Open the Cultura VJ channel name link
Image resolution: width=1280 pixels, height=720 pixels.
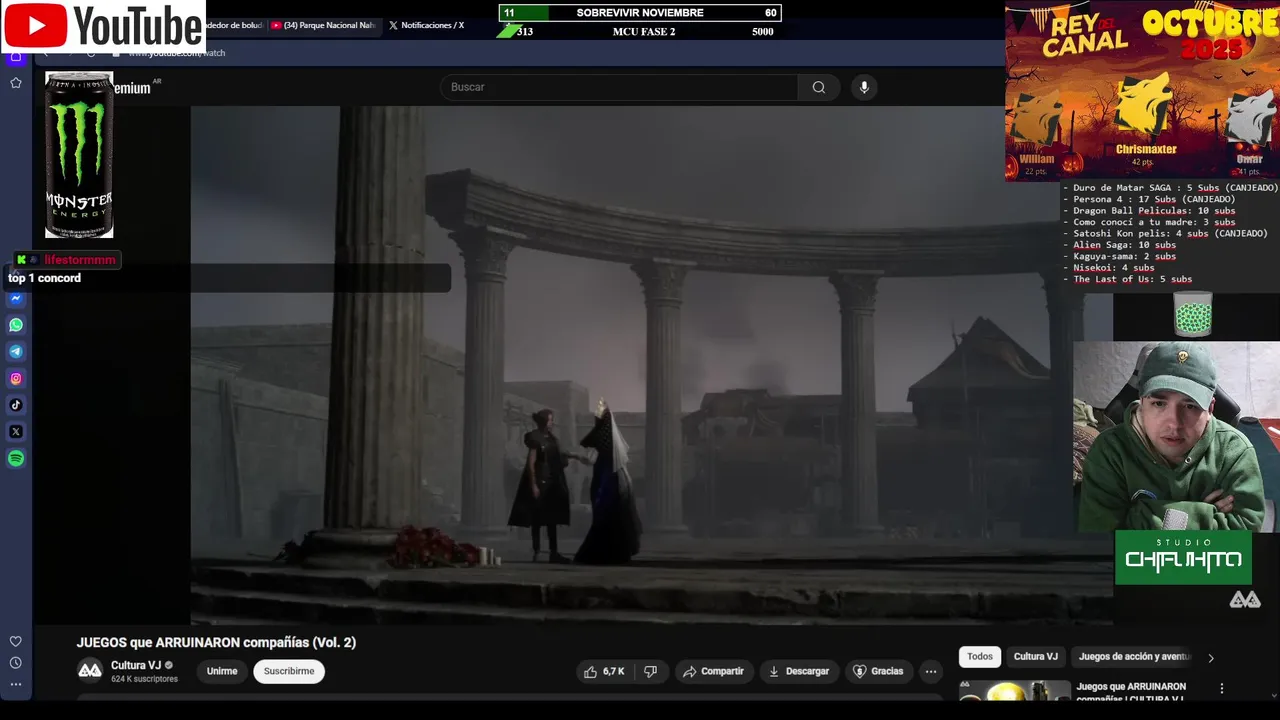click(x=136, y=665)
